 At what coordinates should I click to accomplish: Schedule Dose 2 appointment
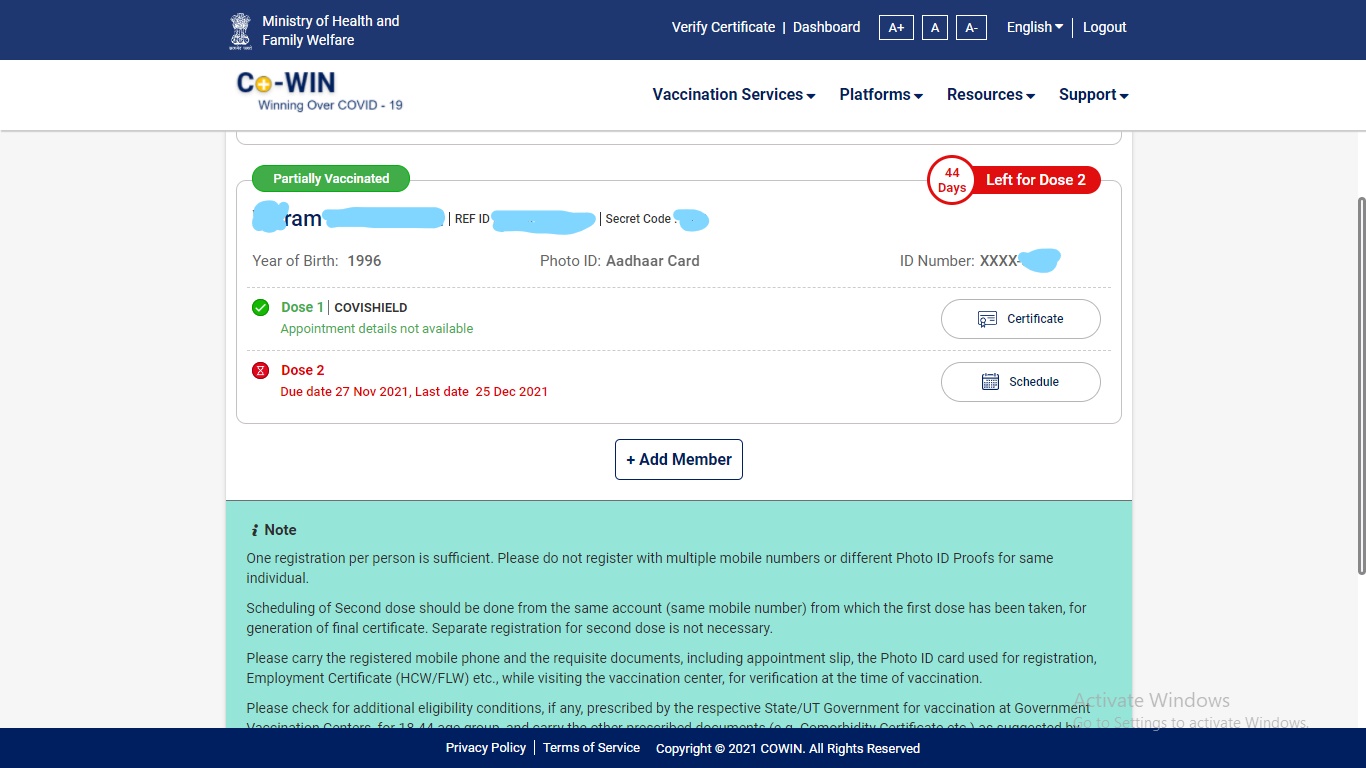pos(1021,382)
